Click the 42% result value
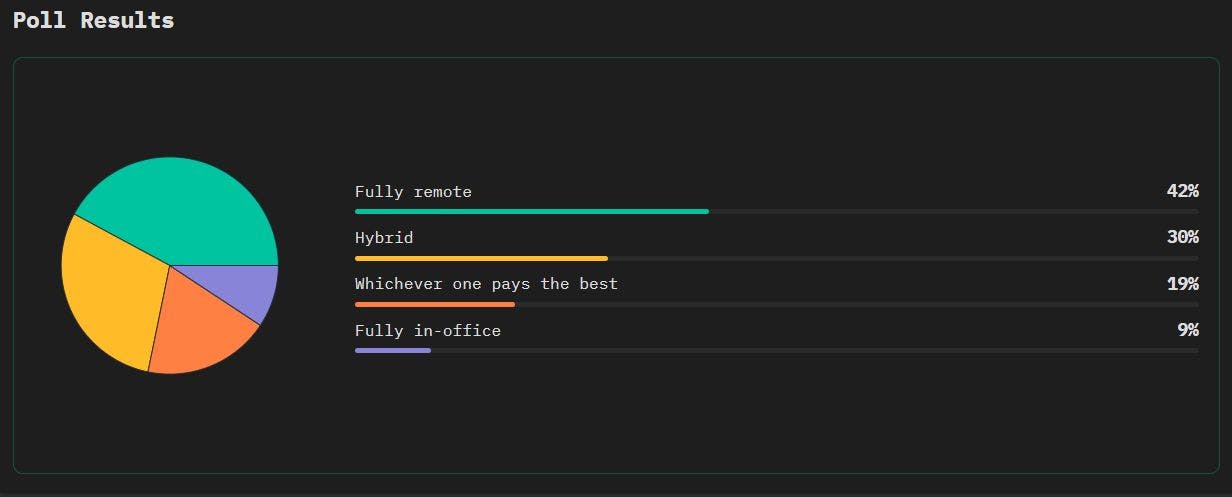Screen dimensions: 1232x497 click(1182, 191)
